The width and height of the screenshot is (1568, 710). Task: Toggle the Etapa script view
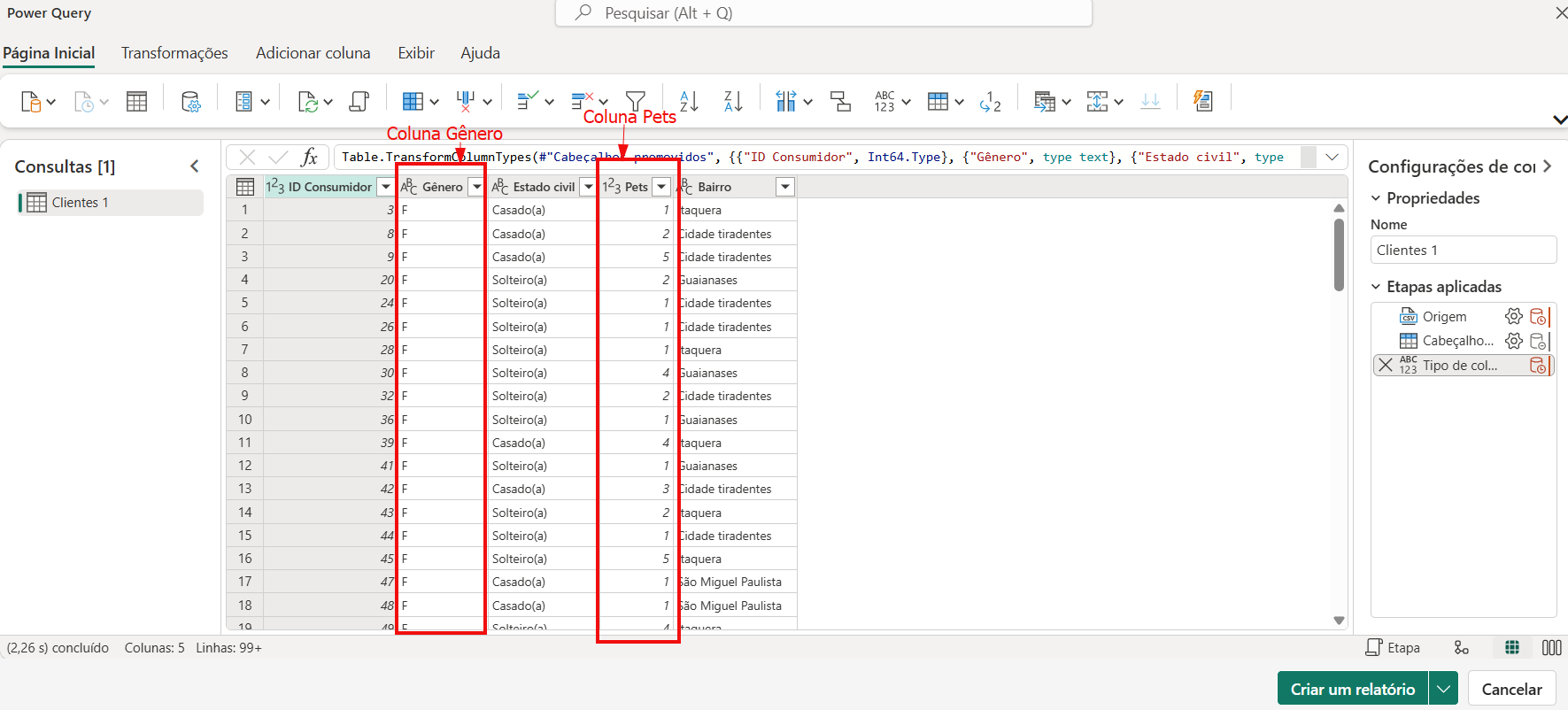pyautogui.click(x=1393, y=648)
